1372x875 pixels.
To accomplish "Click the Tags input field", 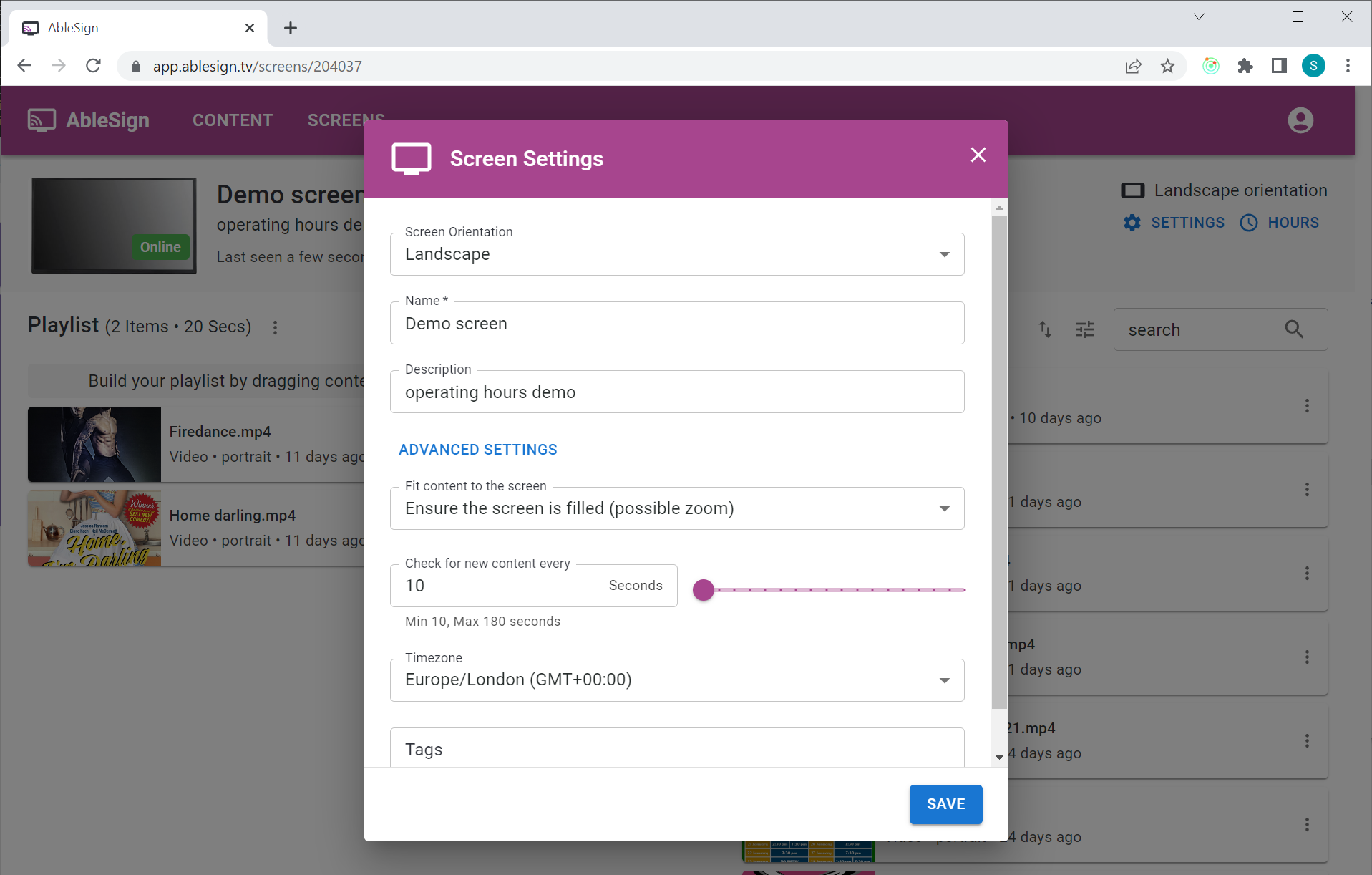I will (676, 749).
